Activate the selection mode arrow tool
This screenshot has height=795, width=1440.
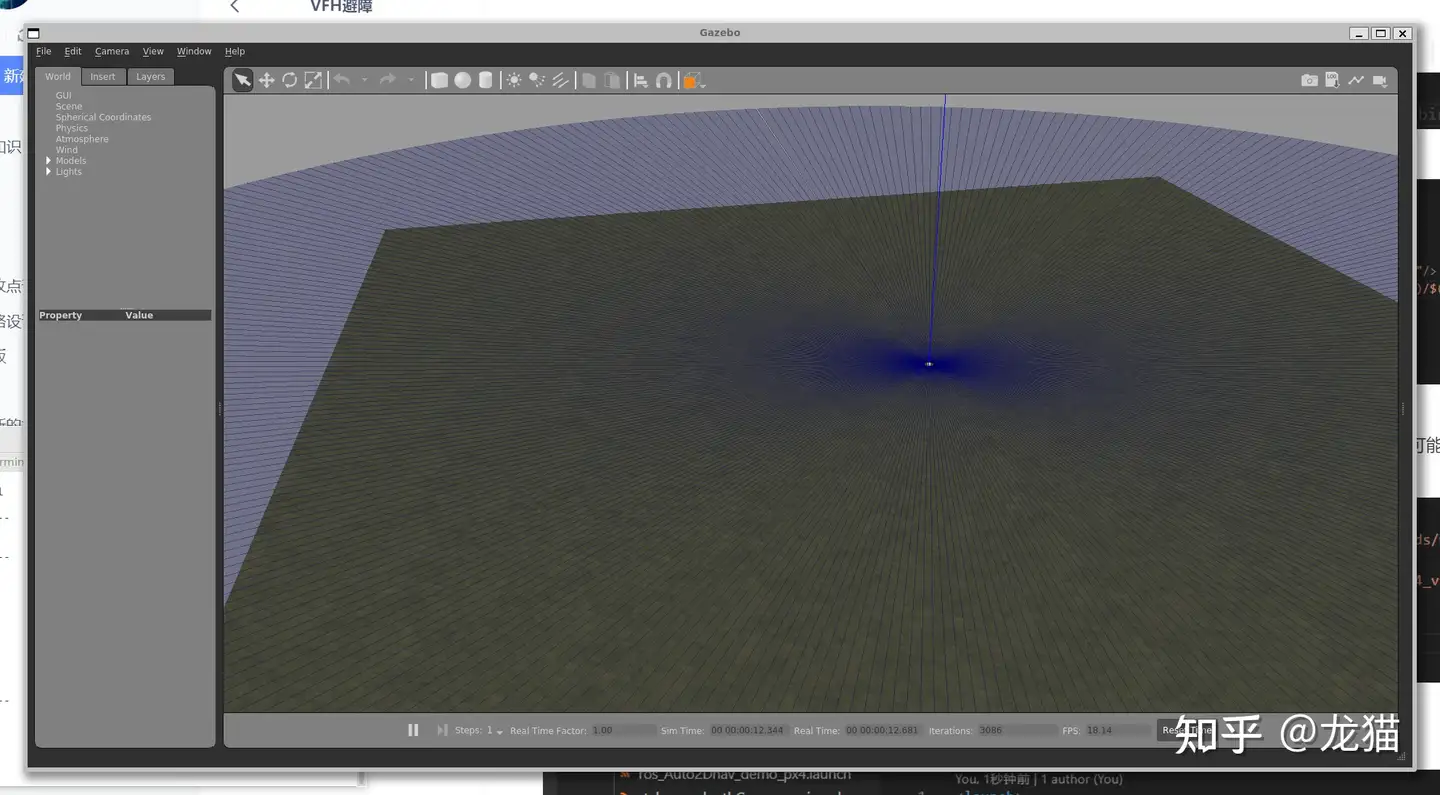243,80
